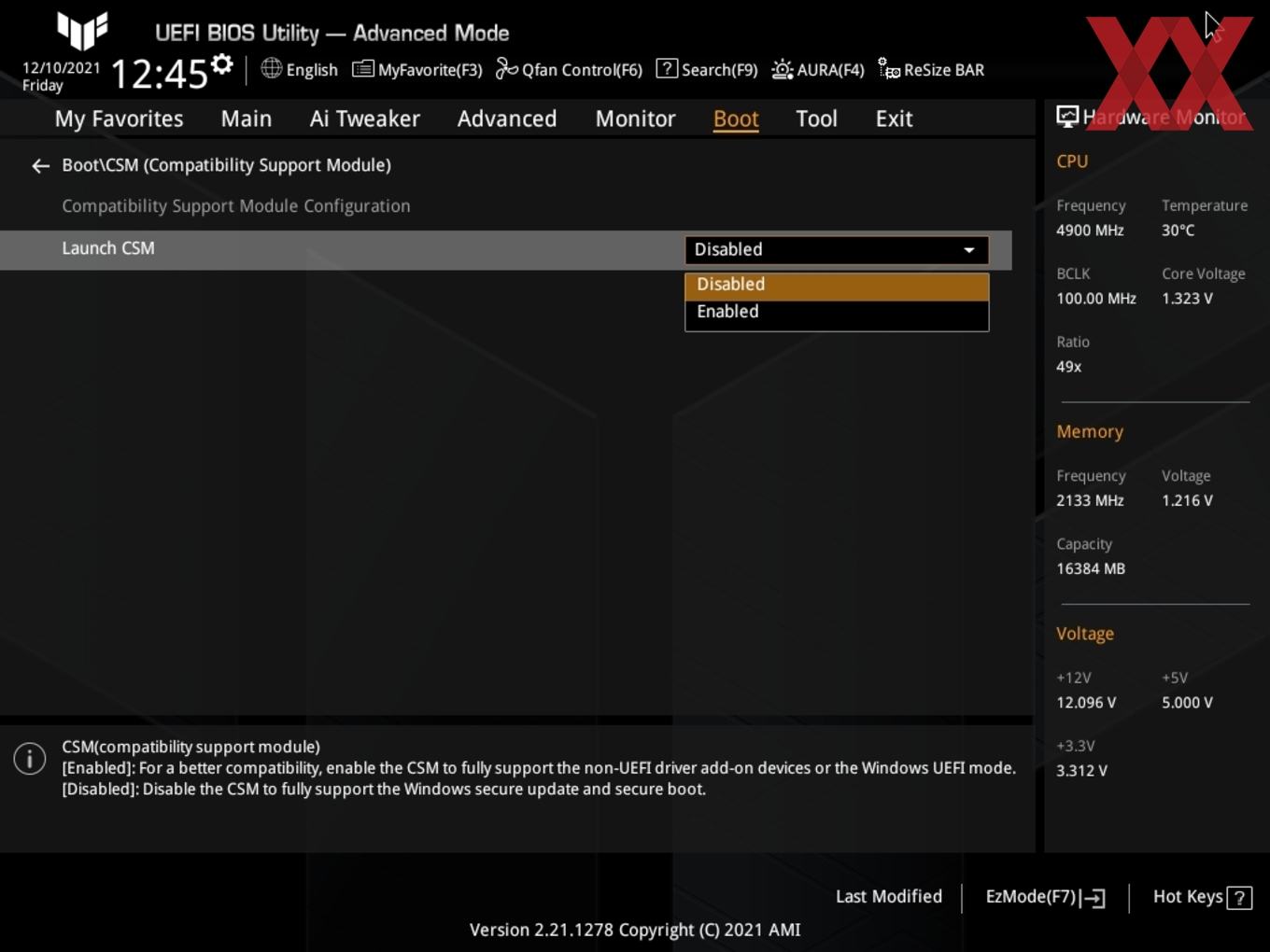
Task: Click memory voltage value 1.216 V
Action: coord(1187,500)
